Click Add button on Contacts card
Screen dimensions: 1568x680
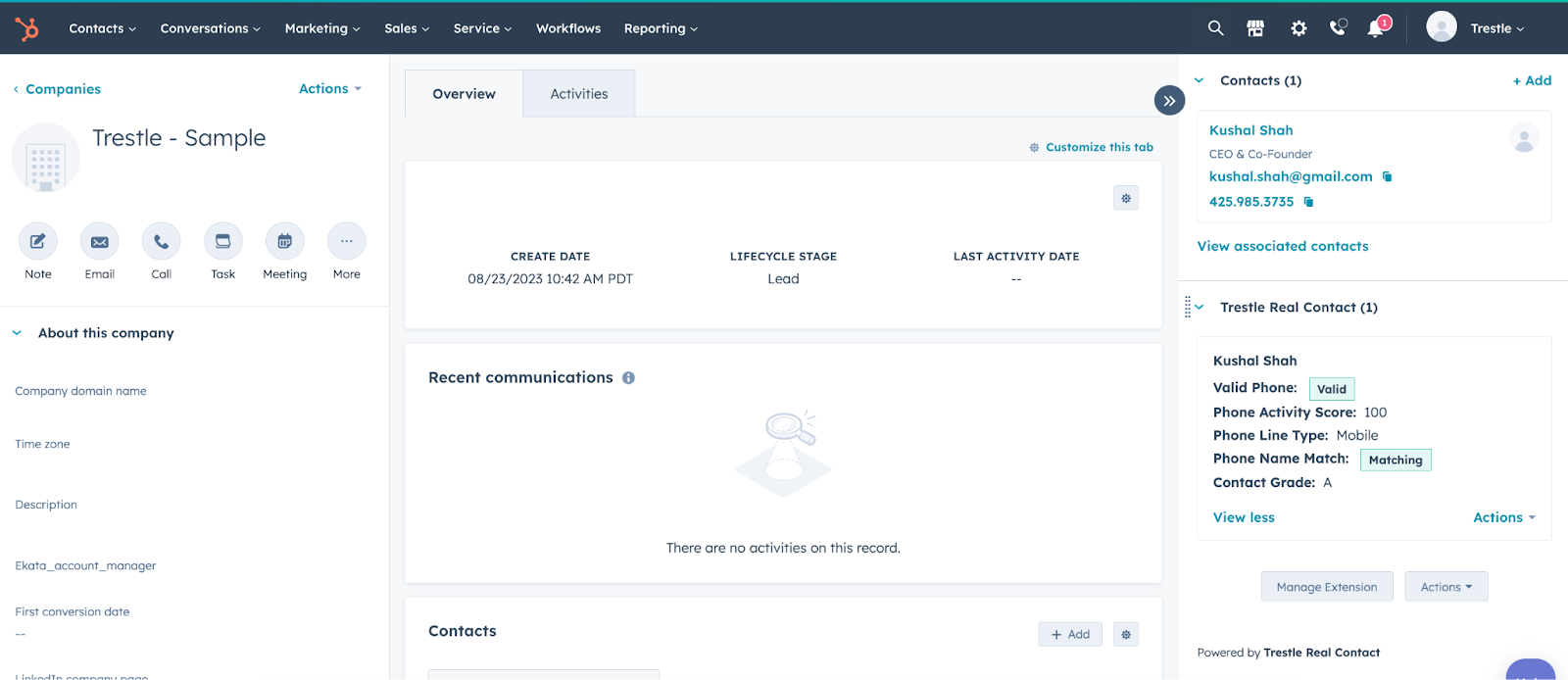point(1070,635)
